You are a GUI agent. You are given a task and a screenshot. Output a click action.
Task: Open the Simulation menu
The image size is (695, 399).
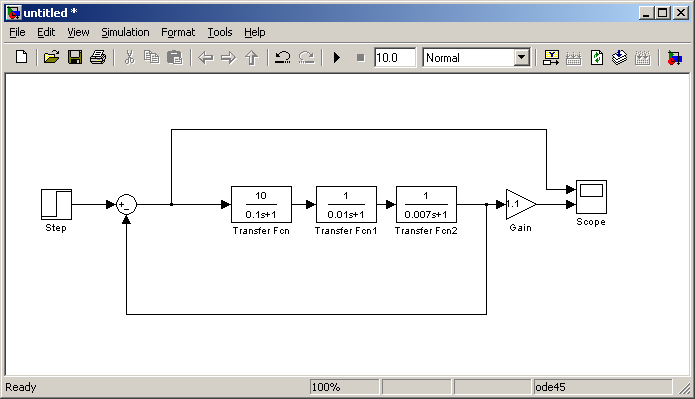coord(125,32)
